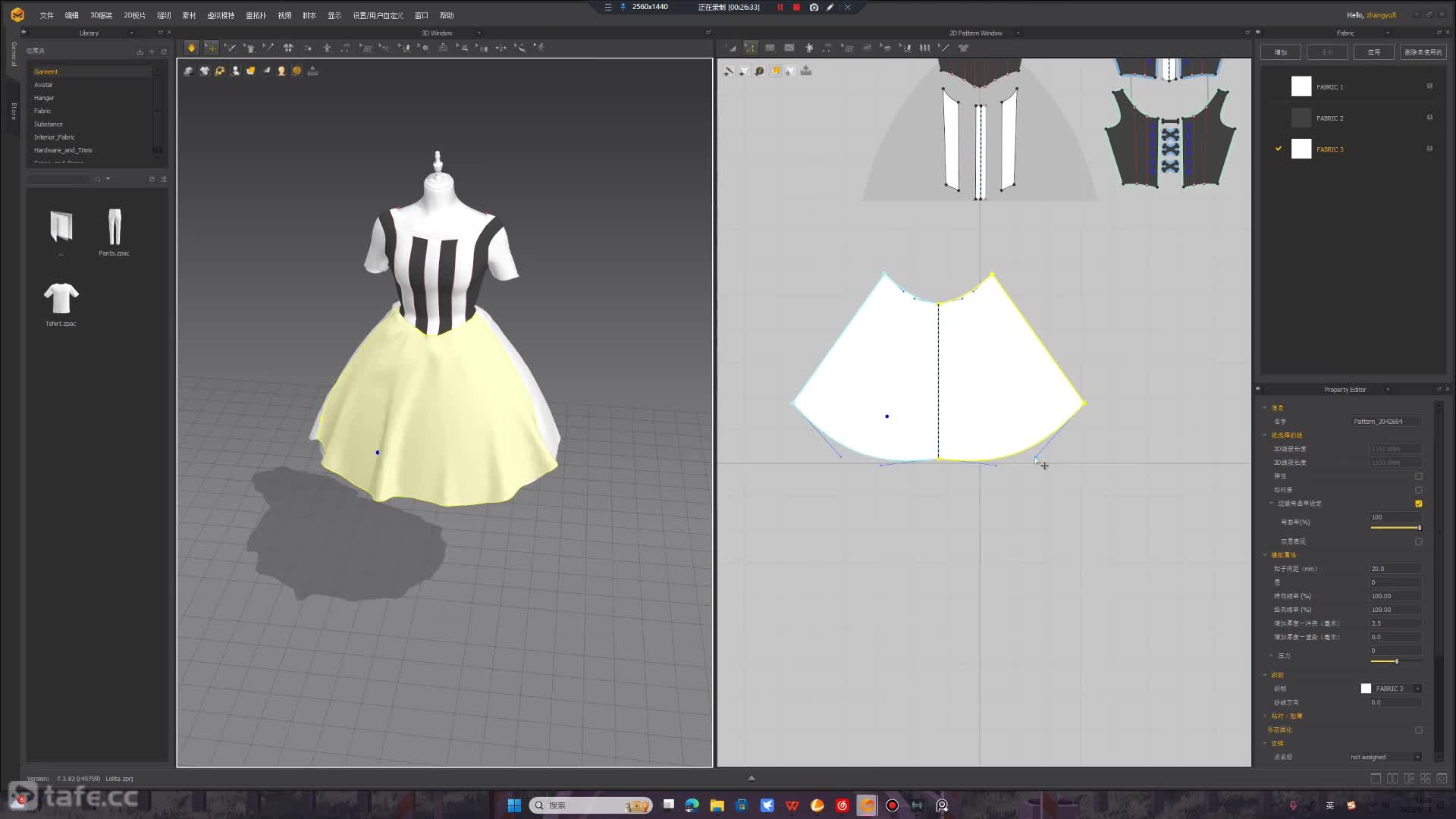Click the yellow Simulate arrow tool

(191, 48)
